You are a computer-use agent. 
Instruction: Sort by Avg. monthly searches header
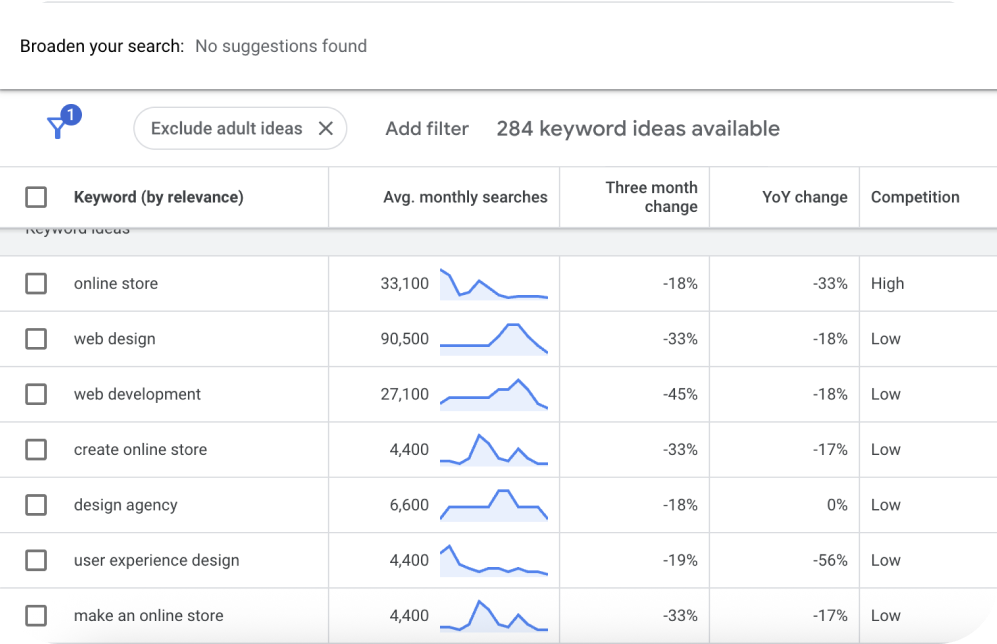[x=465, y=197]
